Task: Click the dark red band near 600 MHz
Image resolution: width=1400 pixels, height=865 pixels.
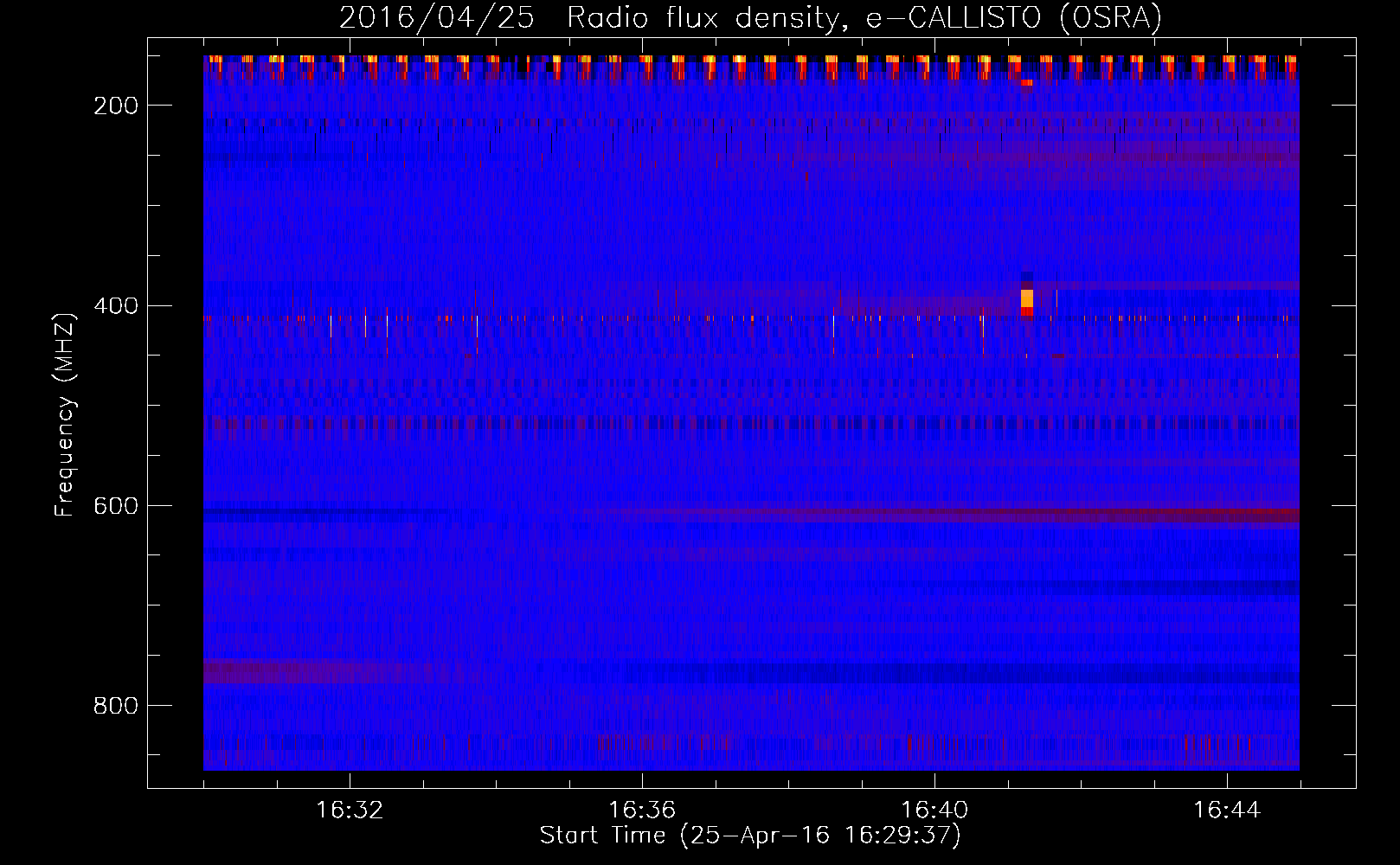Action: (x=952, y=515)
